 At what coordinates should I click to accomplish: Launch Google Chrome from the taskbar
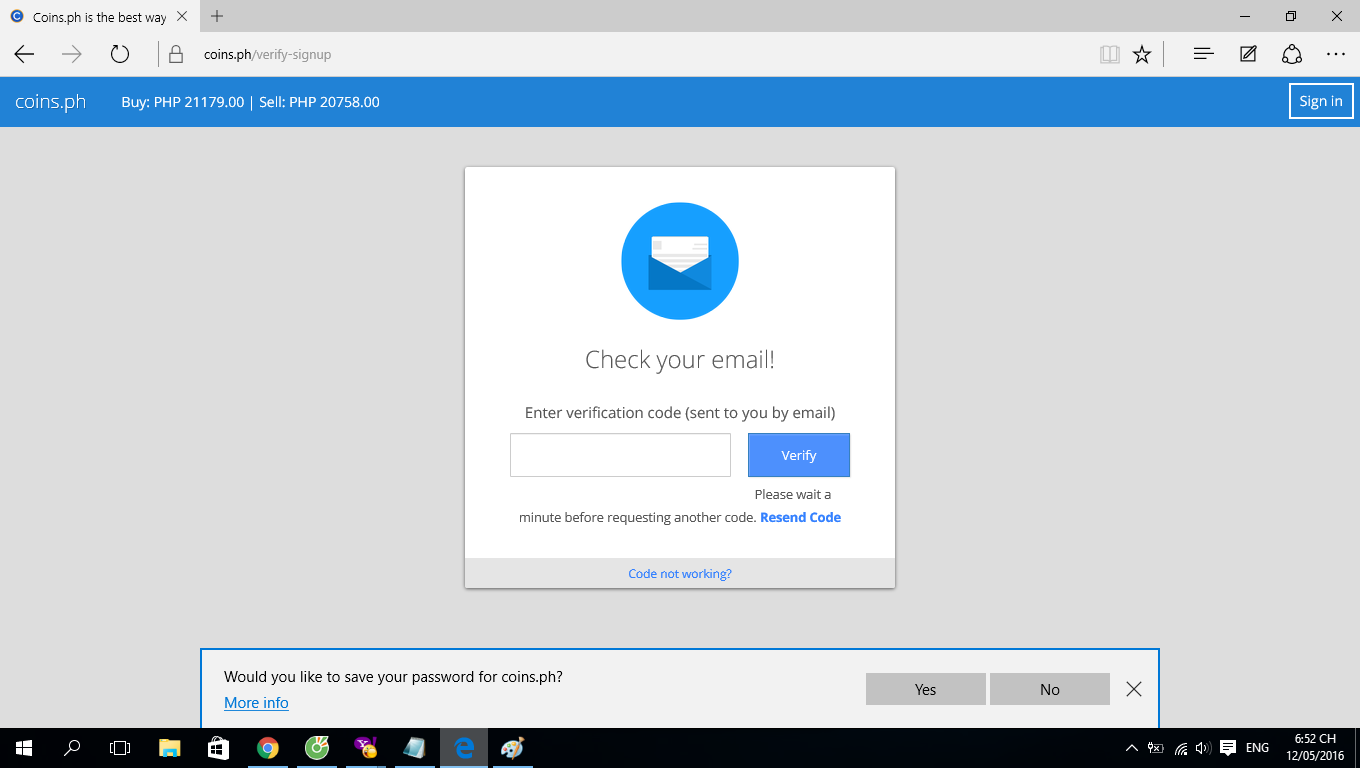click(x=267, y=748)
